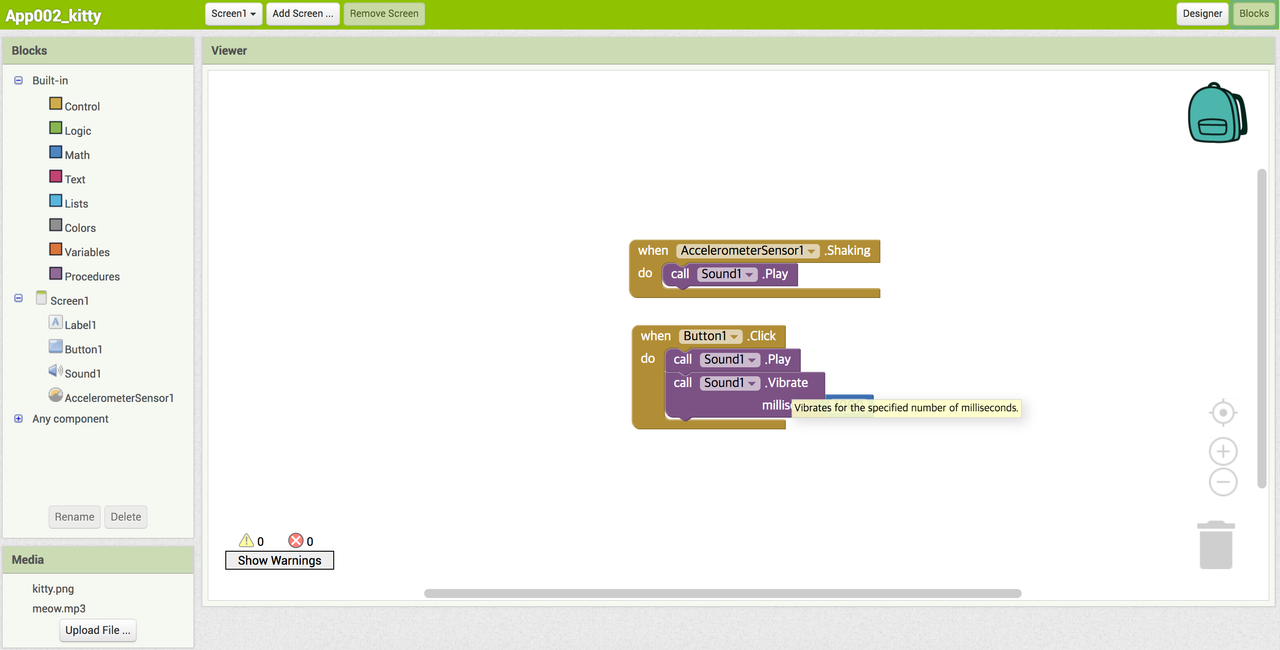Screen dimensions: 1280x650
Task: Click the vertical scrollbar in viewer
Action: pos(1262,329)
